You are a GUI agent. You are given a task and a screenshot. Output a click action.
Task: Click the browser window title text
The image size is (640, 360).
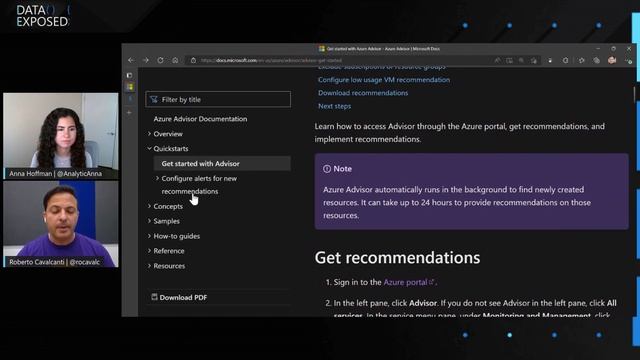[x=383, y=49]
